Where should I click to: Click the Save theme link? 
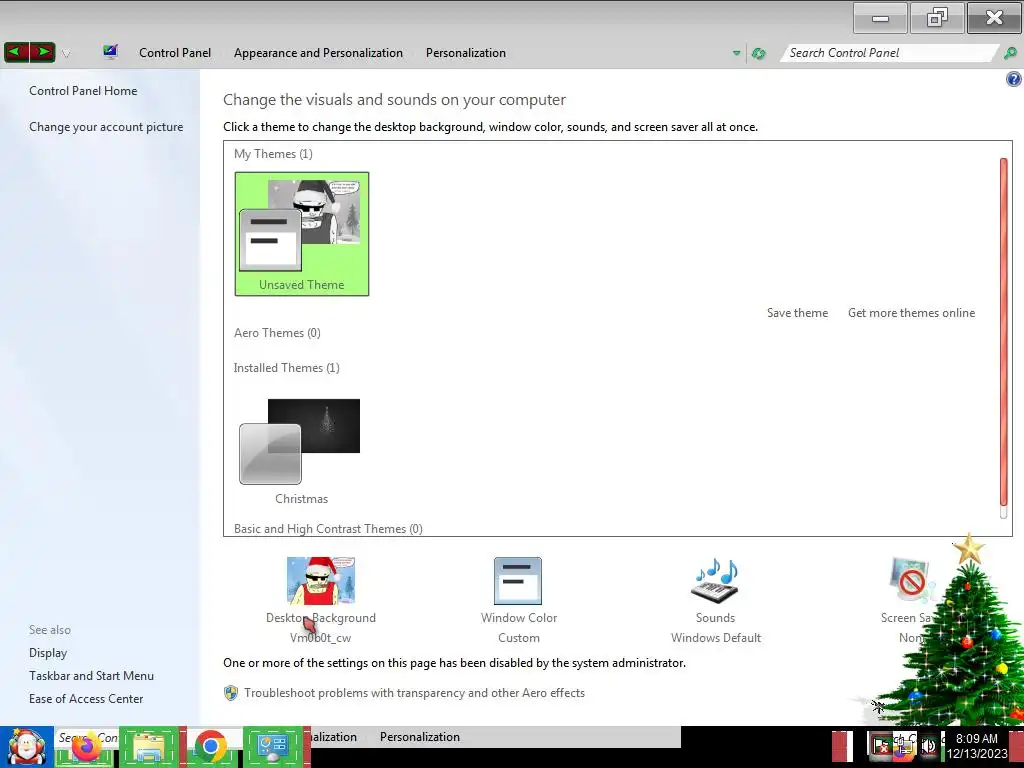797,313
